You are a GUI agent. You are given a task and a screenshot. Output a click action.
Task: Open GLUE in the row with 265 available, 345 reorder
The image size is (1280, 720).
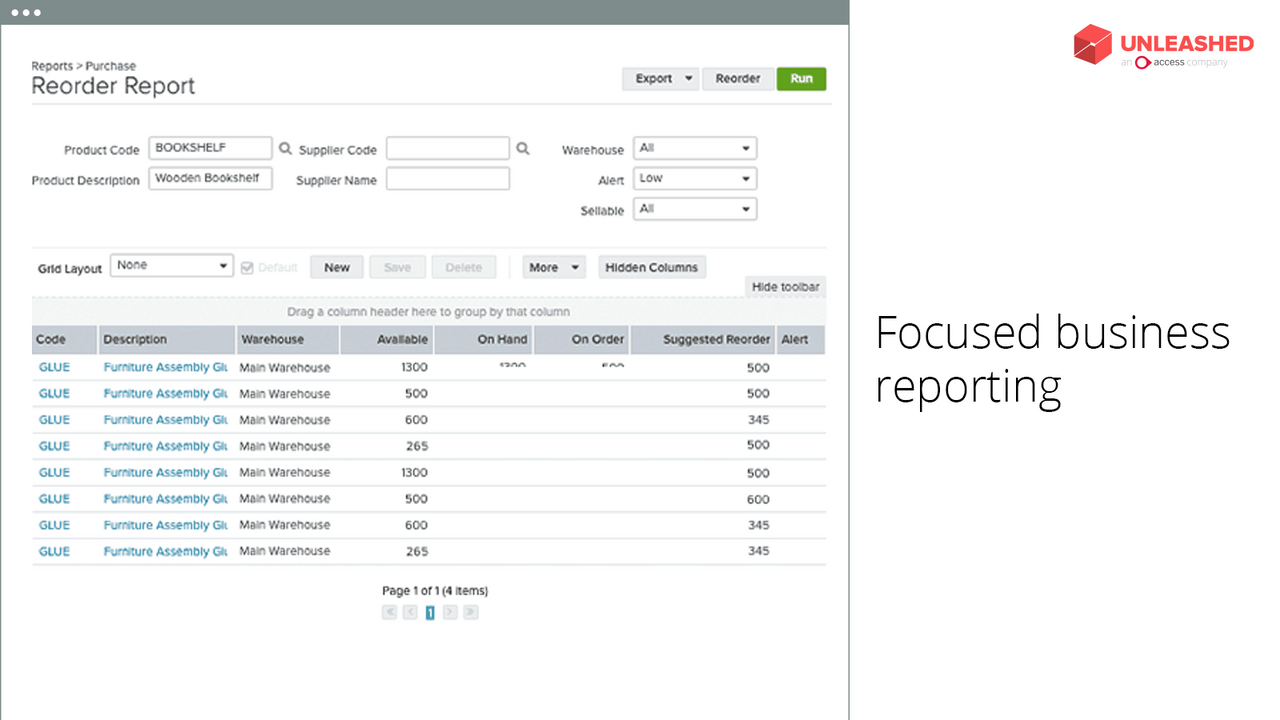click(x=54, y=551)
